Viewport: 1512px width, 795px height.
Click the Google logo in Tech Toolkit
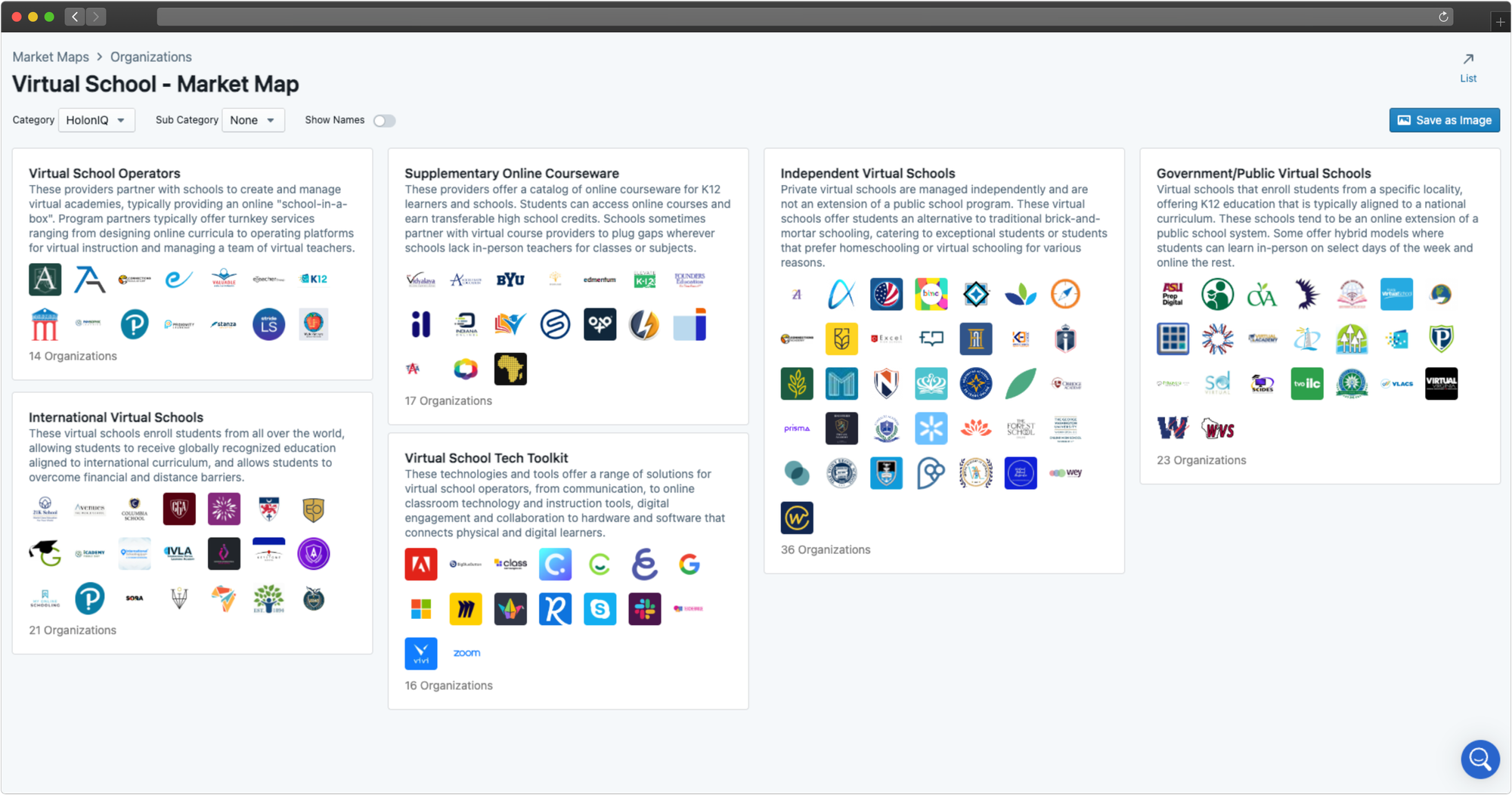pos(689,565)
